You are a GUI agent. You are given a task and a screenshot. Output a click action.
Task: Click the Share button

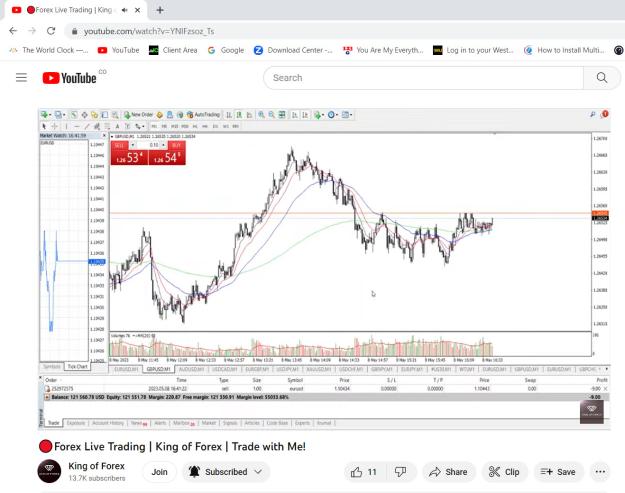point(448,472)
